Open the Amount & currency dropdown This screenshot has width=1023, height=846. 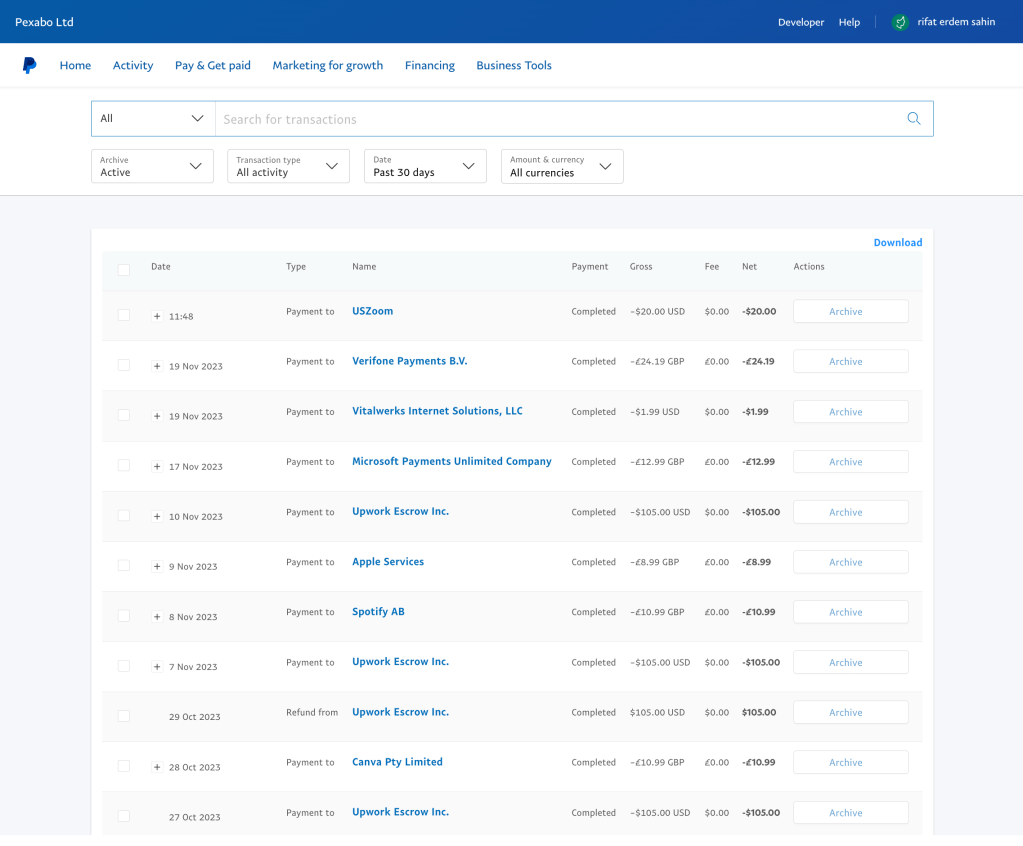click(562, 166)
